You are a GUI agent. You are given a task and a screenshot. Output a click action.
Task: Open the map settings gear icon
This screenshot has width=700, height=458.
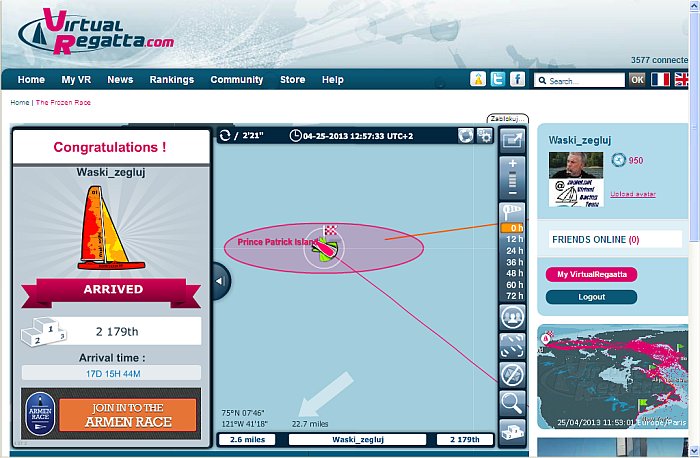click(485, 136)
